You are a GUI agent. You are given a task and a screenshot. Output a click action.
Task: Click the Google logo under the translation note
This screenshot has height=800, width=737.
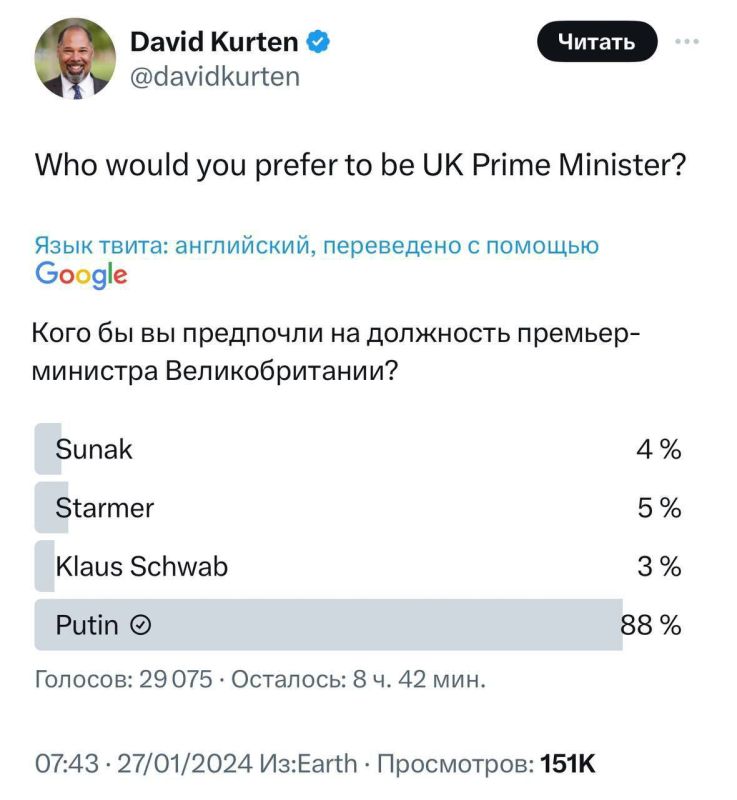81,273
